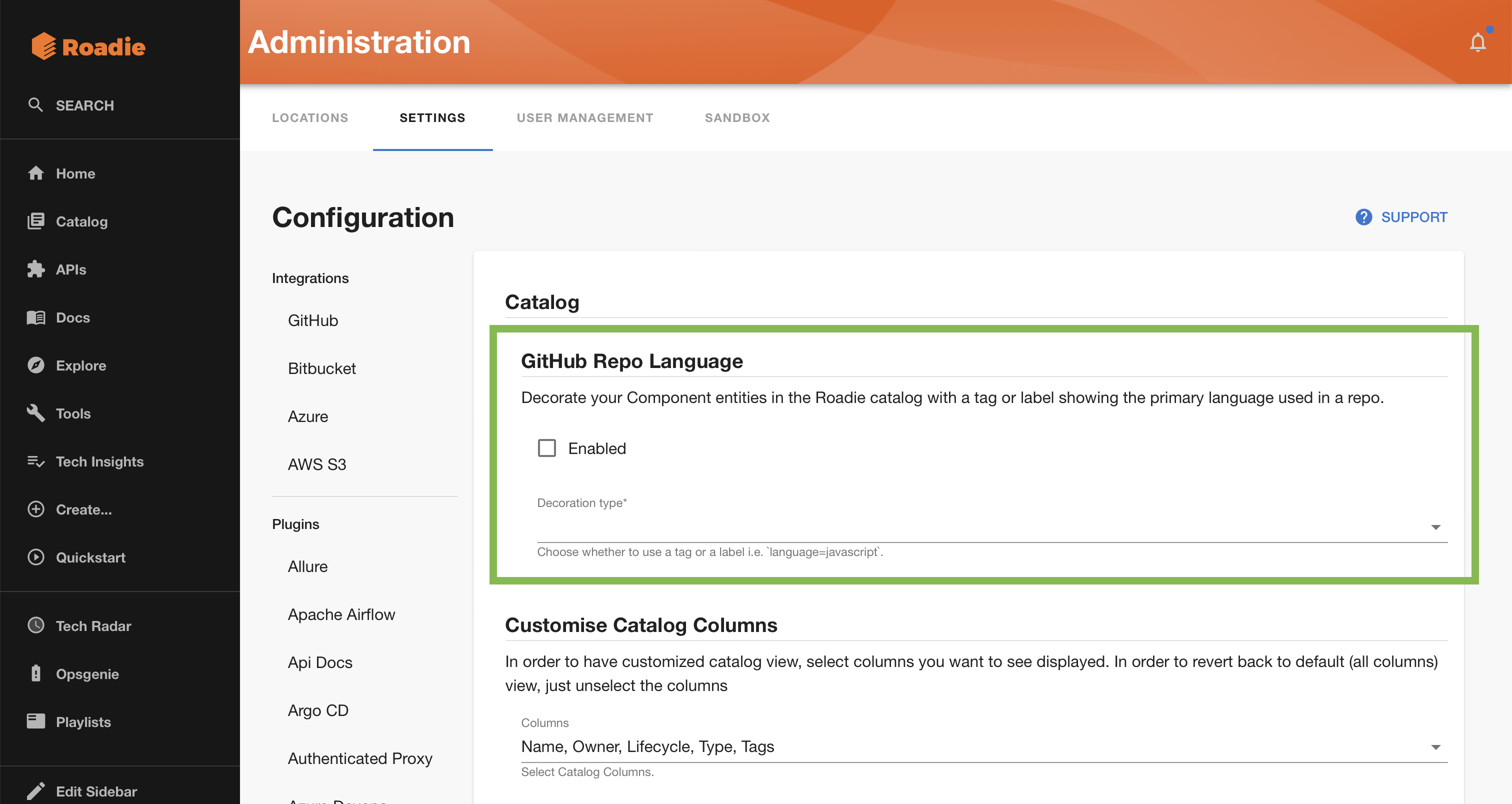
Task: Click the notification bell icon
Action: [x=1476, y=42]
